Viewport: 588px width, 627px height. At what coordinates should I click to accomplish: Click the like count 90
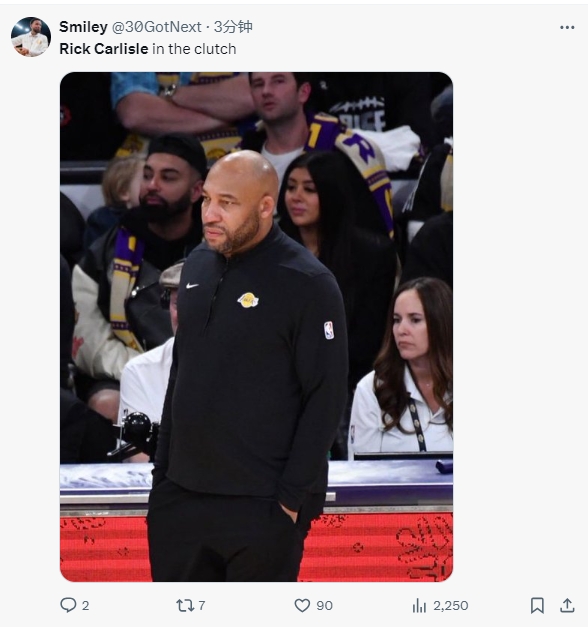[x=324, y=605]
